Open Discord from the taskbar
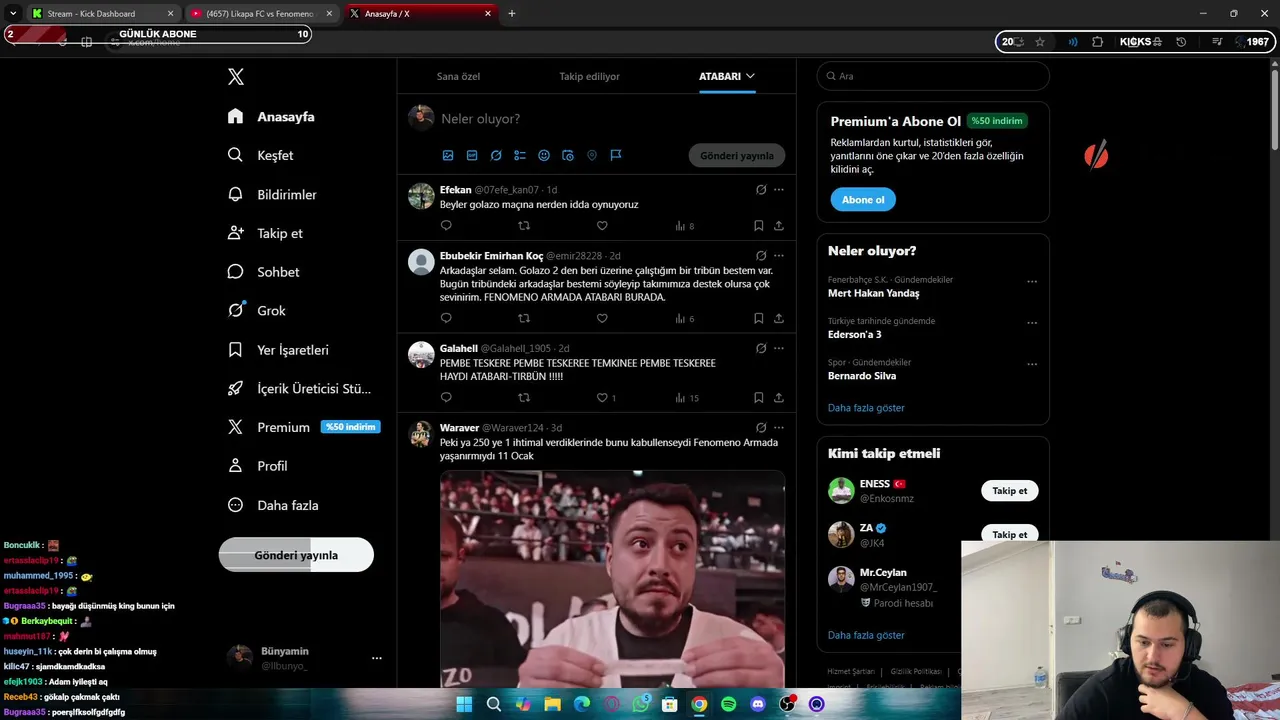This screenshot has width=1280, height=720. pyautogui.click(x=758, y=704)
